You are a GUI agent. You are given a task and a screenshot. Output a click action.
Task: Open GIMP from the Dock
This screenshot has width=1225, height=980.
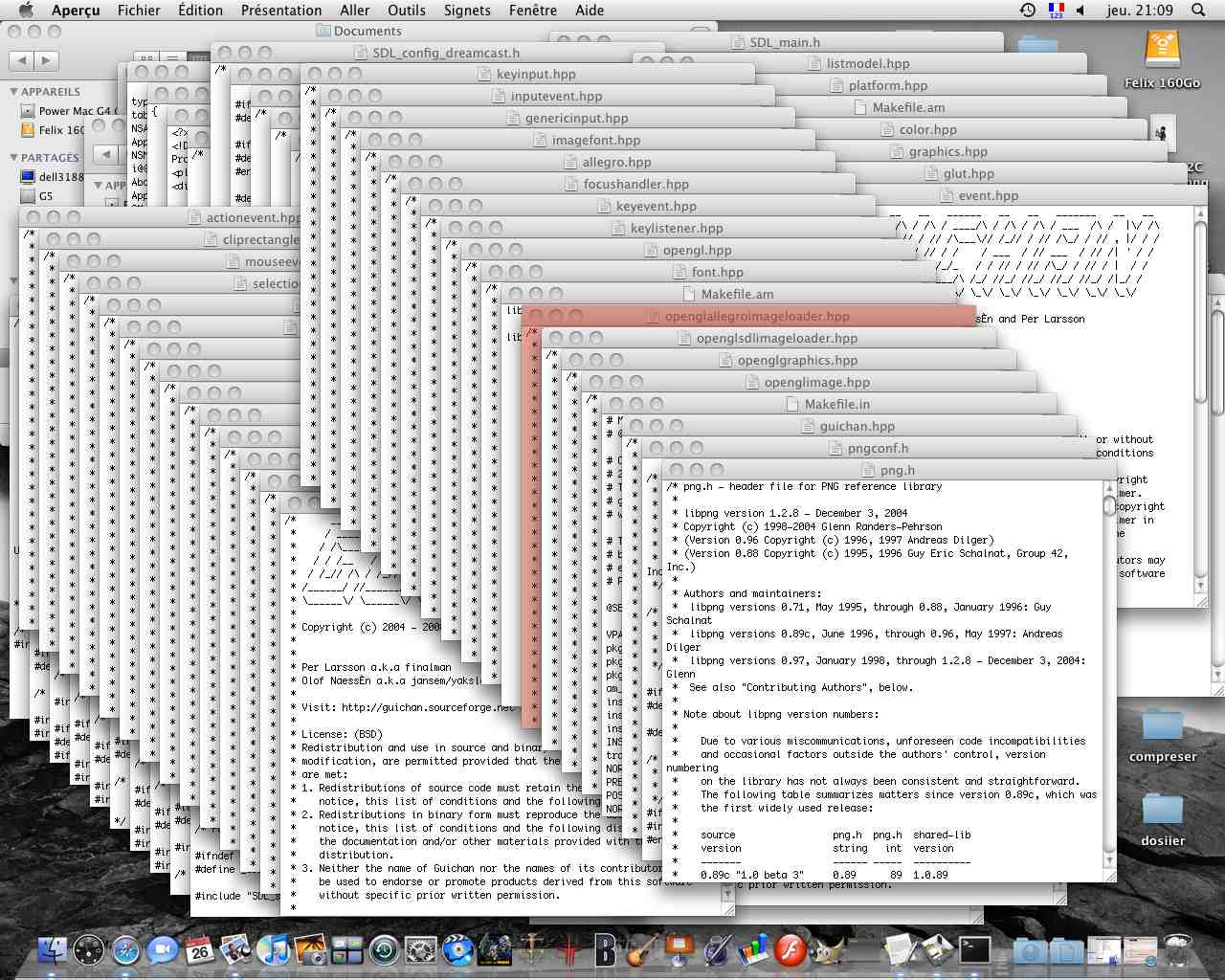pos(827,950)
